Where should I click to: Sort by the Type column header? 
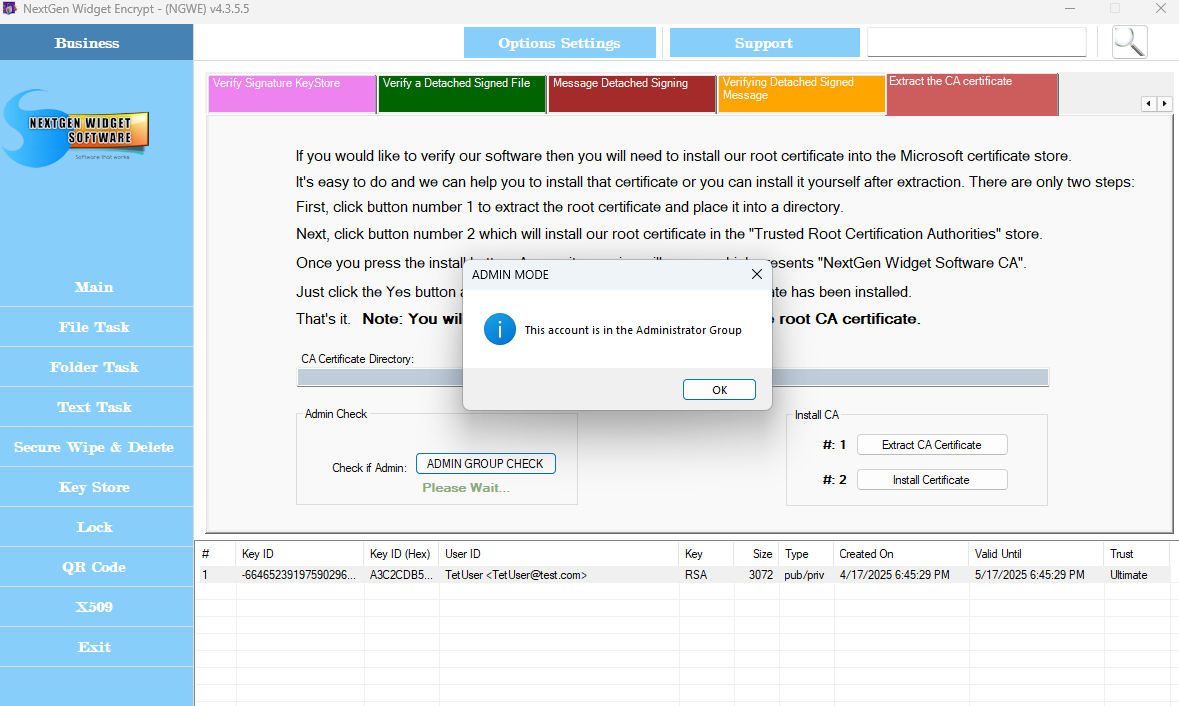click(x=807, y=554)
